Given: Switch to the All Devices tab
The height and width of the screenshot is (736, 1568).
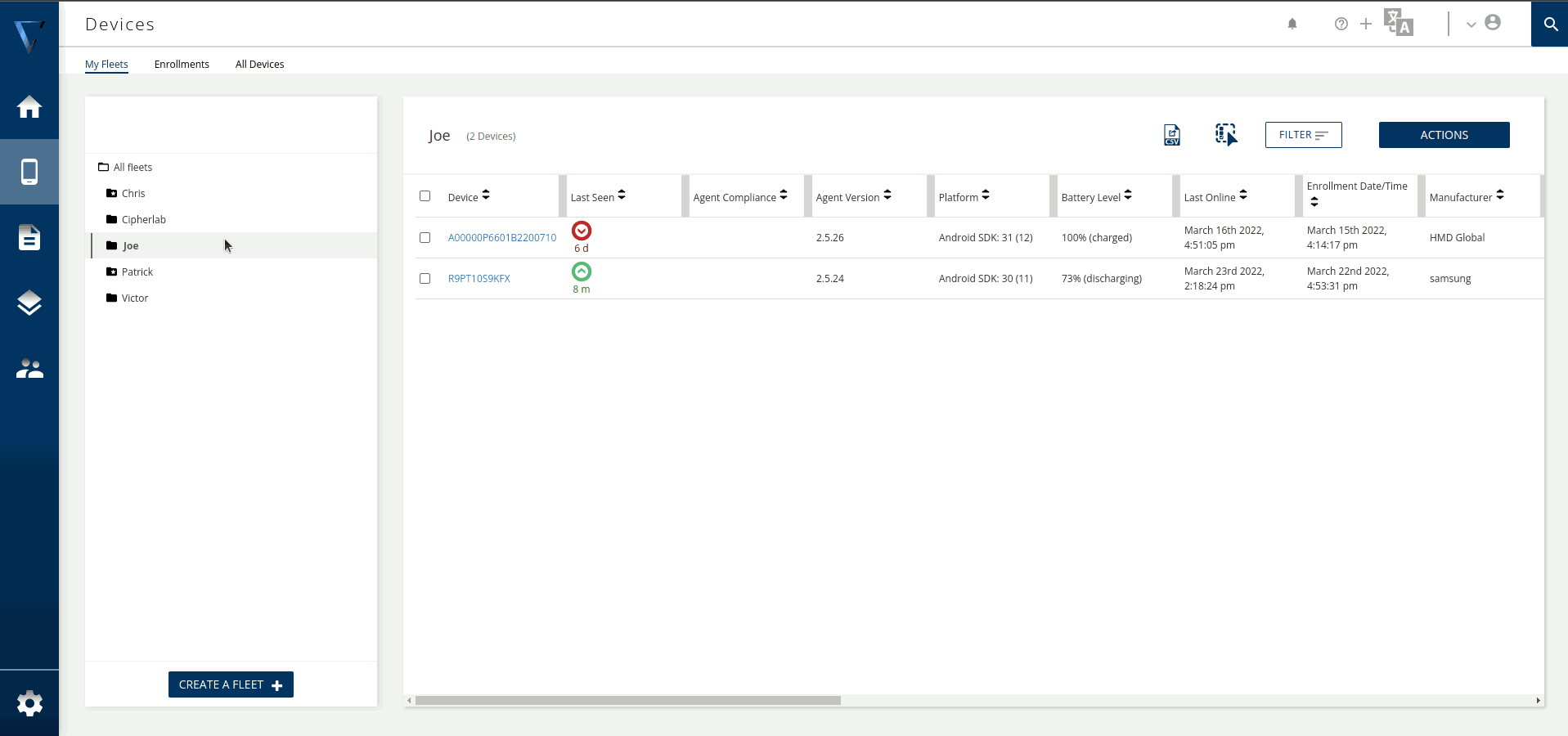Looking at the screenshot, I should pos(260,65).
